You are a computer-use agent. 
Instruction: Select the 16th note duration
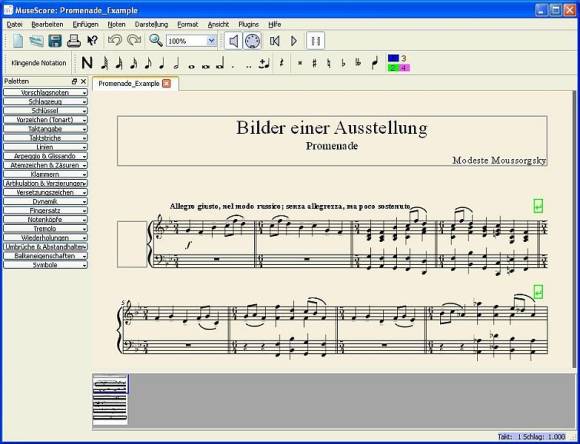click(x=133, y=63)
